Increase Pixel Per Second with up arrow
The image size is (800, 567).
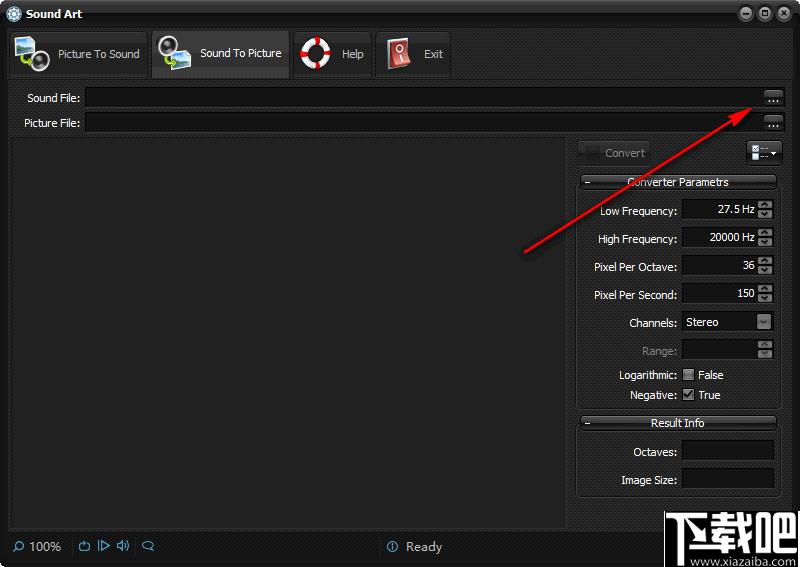pos(765,289)
